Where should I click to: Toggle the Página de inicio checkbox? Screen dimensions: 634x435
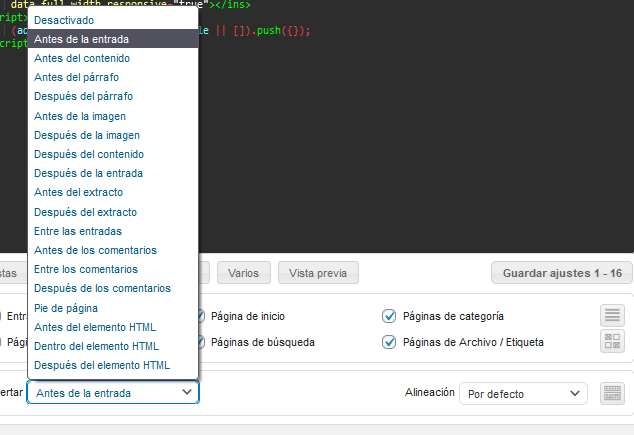[201, 316]
